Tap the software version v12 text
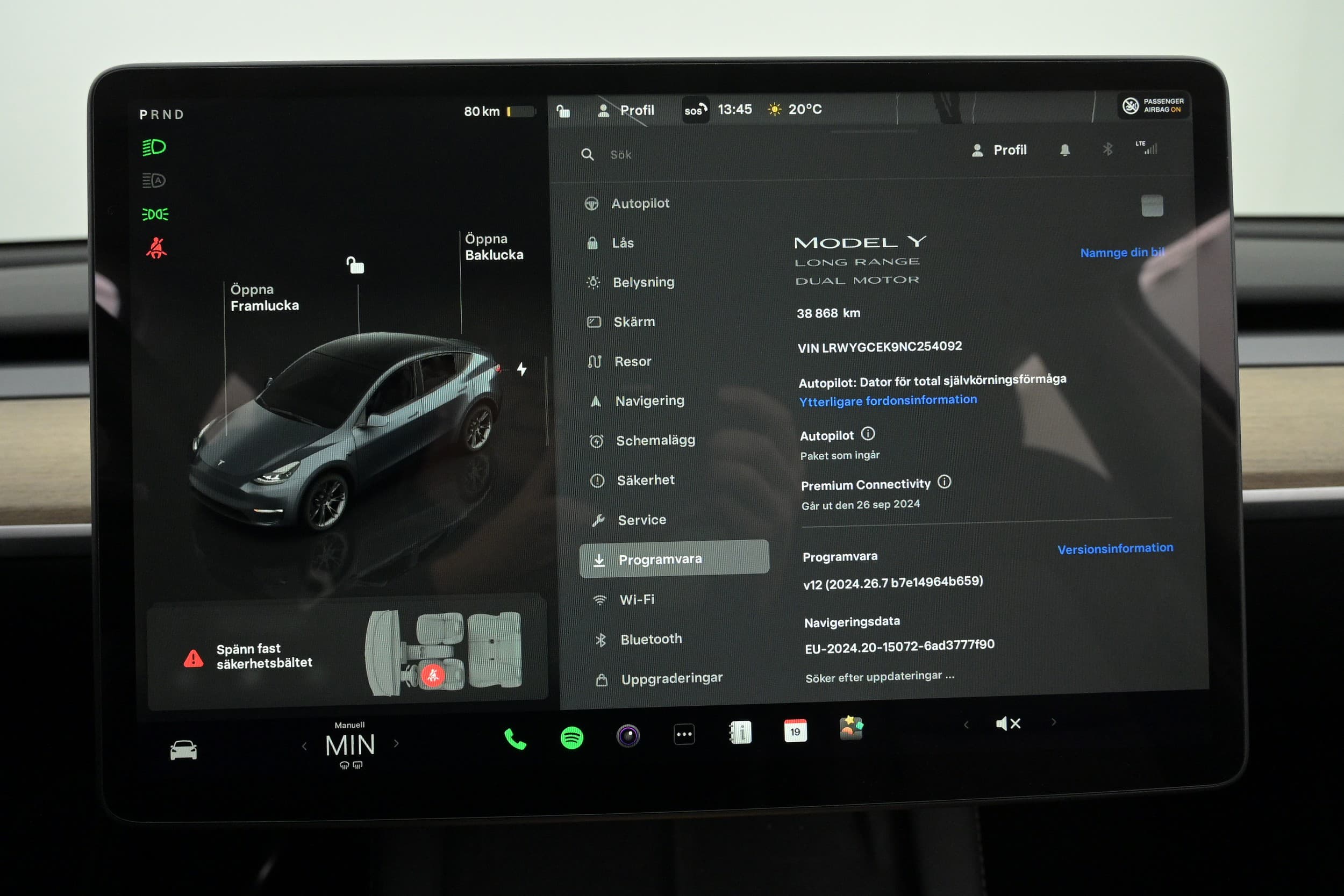1344x896 pixels. tap(893, 582)
